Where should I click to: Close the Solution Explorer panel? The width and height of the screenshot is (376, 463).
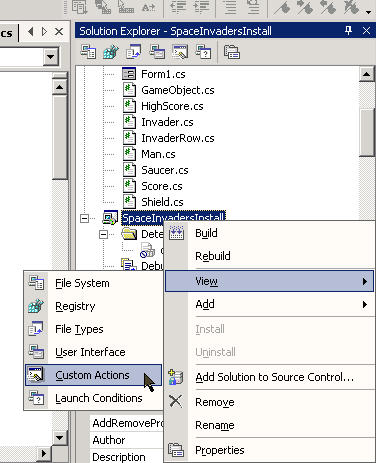click(x=366, y=31)
